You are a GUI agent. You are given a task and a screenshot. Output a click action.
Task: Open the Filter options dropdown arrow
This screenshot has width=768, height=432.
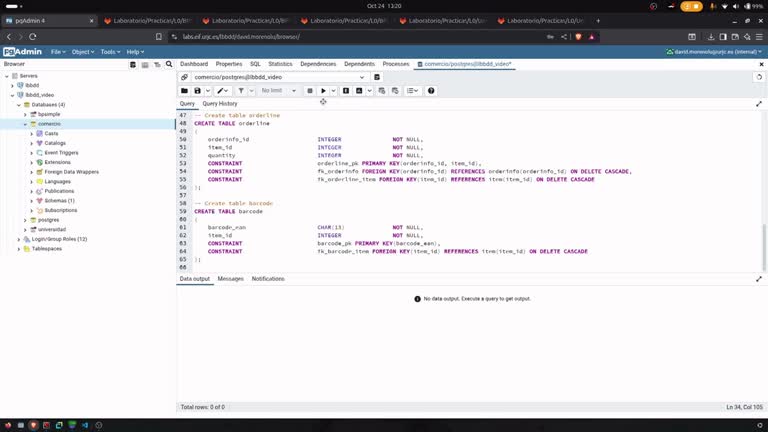(251, 91)
